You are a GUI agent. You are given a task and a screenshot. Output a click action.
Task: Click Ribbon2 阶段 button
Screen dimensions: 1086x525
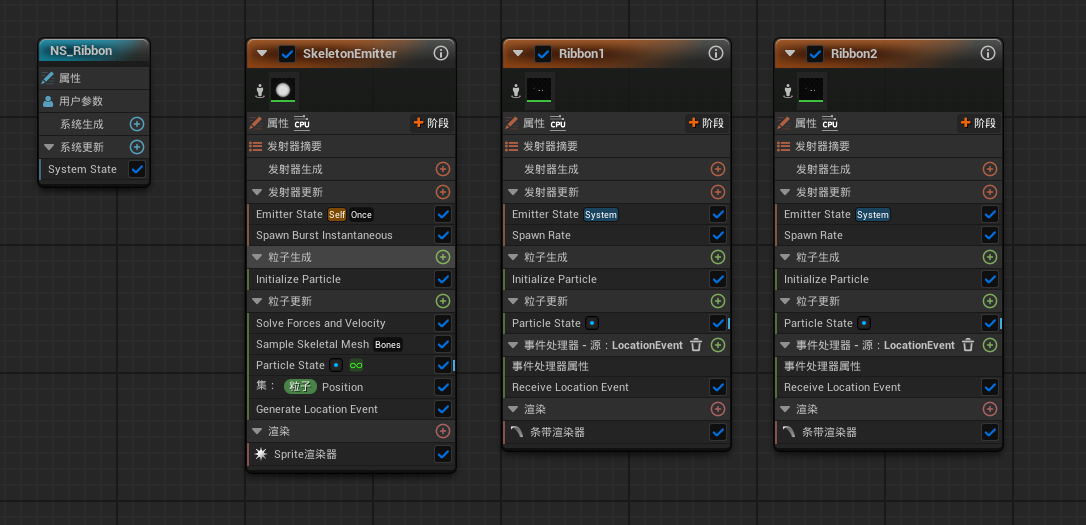click(x=978, y=123)
